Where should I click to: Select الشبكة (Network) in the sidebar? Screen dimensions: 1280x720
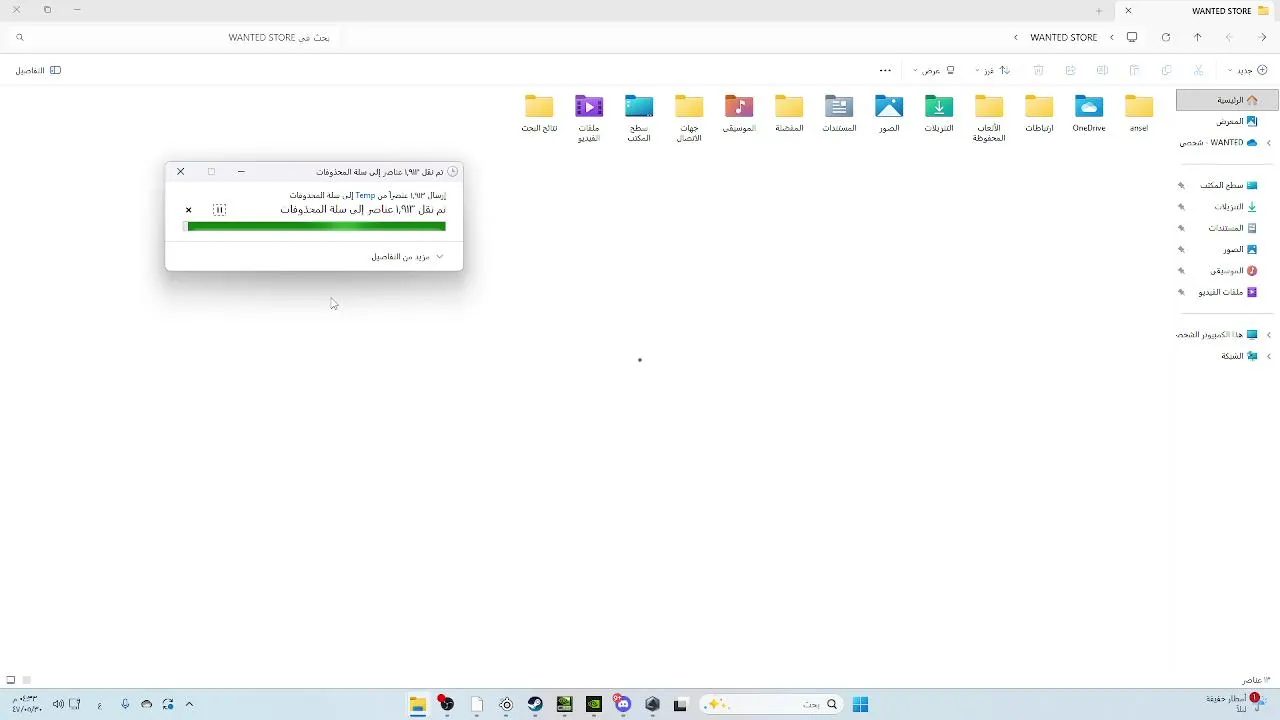(x=1239, y=356)
